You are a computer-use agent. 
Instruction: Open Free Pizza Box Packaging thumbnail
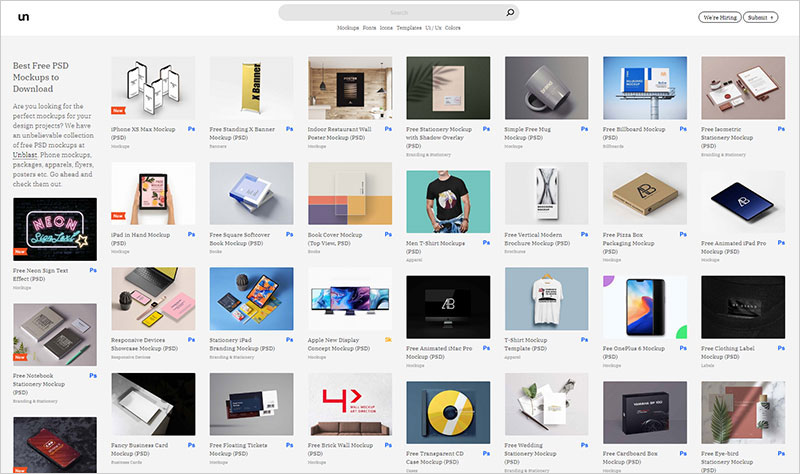(645, 193)
